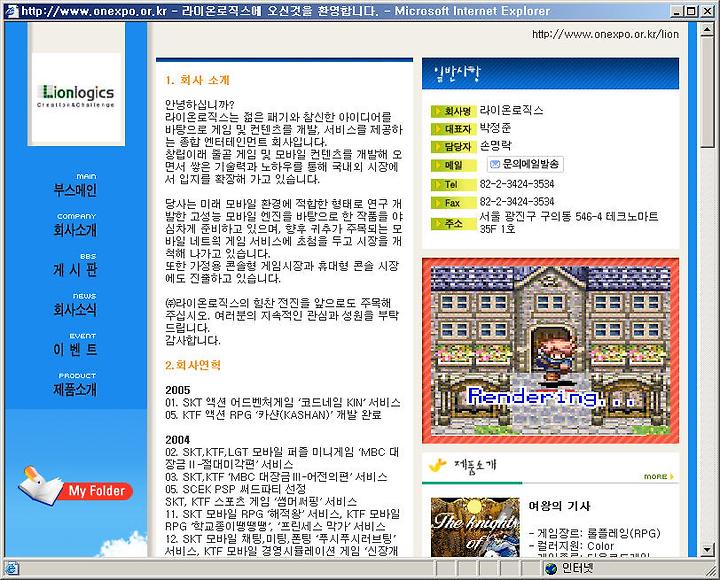This screenshot has height=580, width=720.
Task: Click the 일반사항 panel header
Action: click(x=550, y=73)
